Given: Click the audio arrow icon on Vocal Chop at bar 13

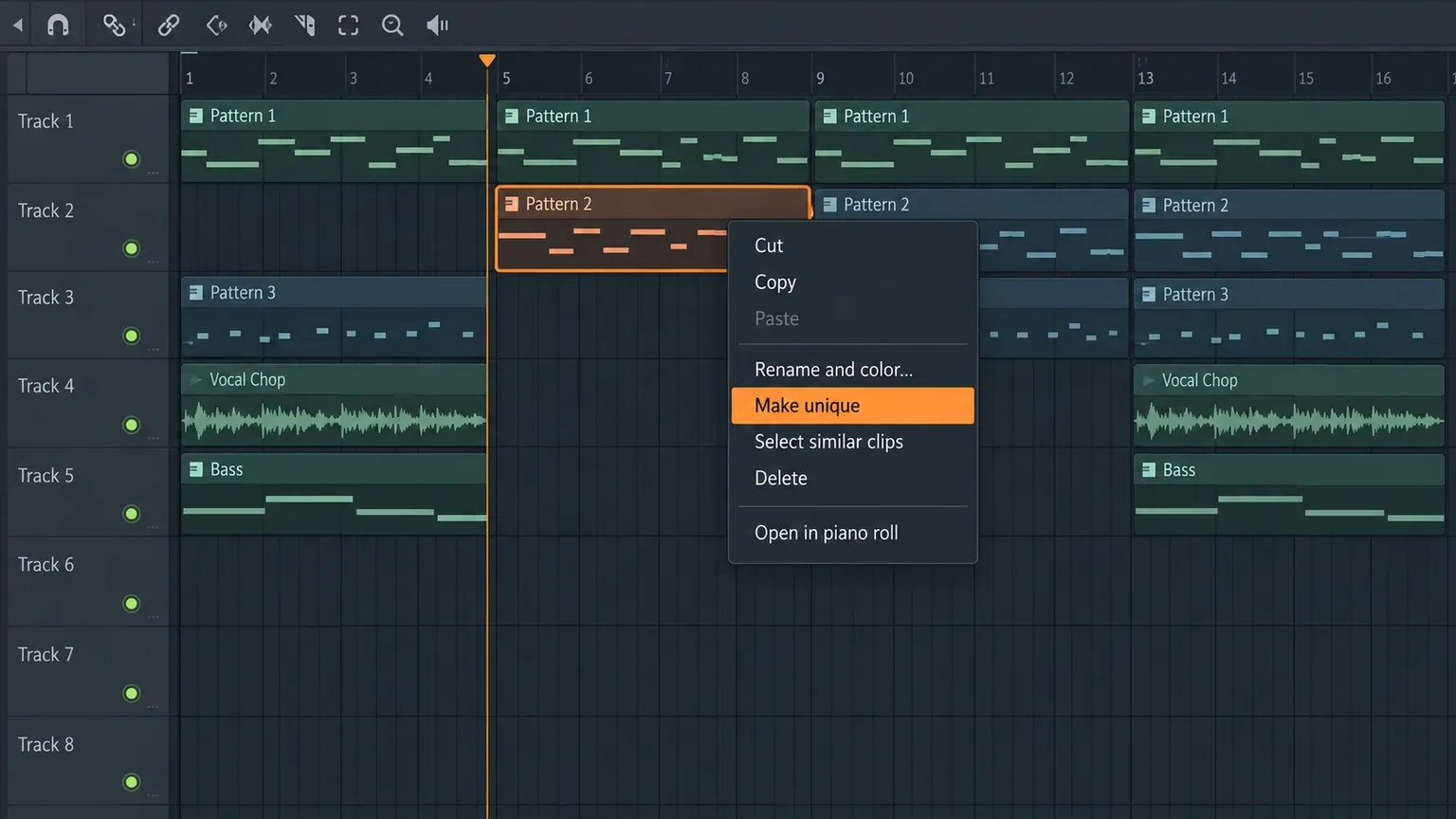Looking at the screenshot, I should tap(1148, 381).
